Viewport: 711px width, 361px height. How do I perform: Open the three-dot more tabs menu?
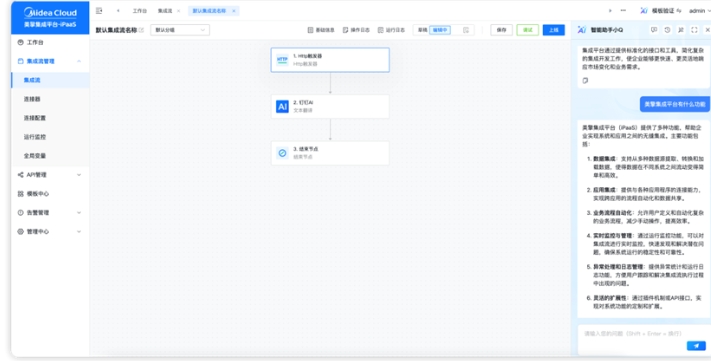(x=623, y=10)
